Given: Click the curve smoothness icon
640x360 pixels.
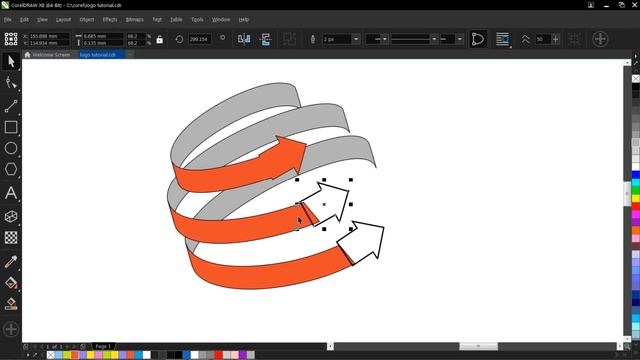Looking at the screenshot, I should [525, 39].
